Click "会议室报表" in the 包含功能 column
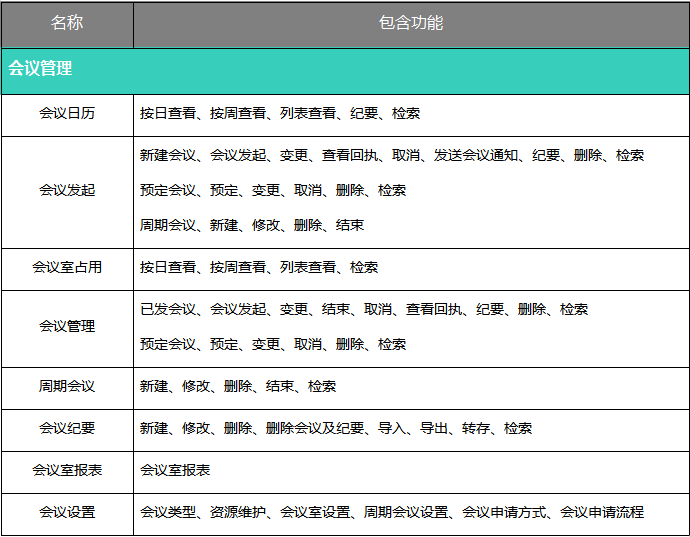Screen dimensions: 690x537 (175, 470)
